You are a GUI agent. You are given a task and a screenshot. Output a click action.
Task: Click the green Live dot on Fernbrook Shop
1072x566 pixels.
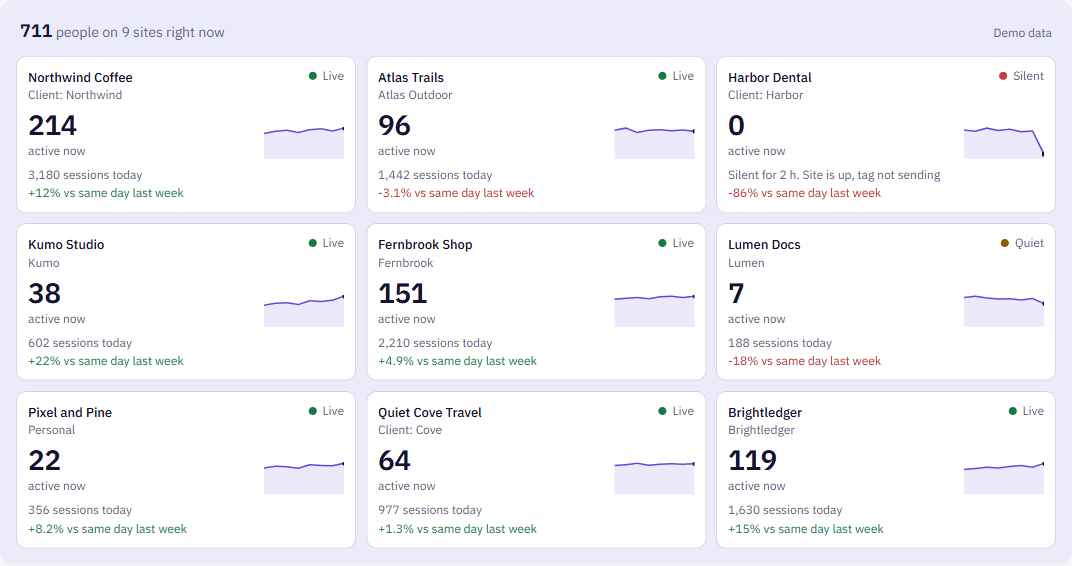(x=662, y=243)
